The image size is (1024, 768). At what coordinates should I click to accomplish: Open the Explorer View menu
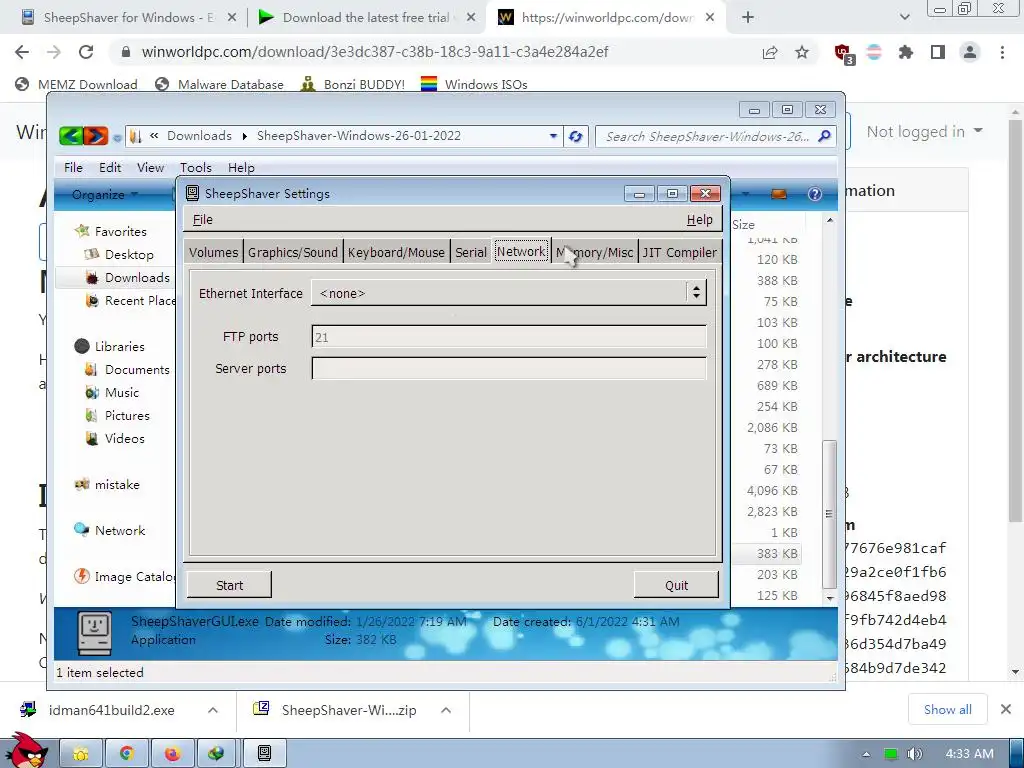tap(150, 168)
